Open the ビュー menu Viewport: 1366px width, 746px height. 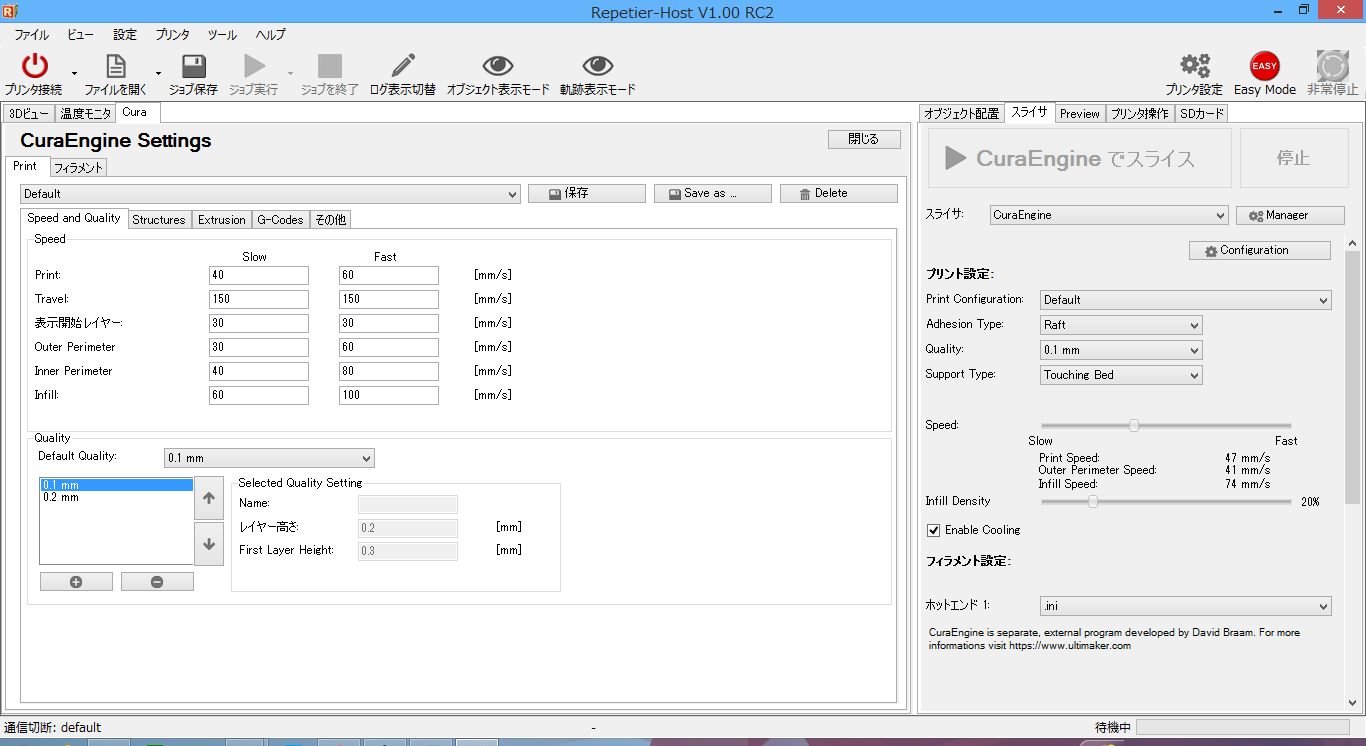tap(81, 35)
